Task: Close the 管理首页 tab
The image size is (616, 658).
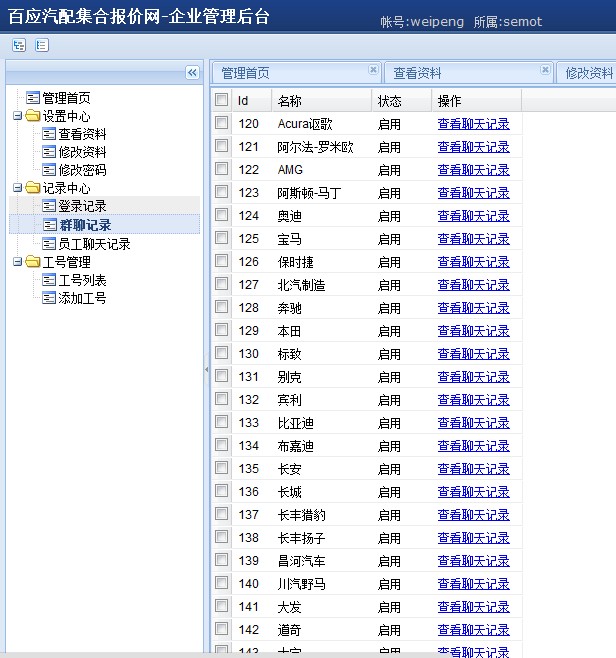Action: point(373,69)
